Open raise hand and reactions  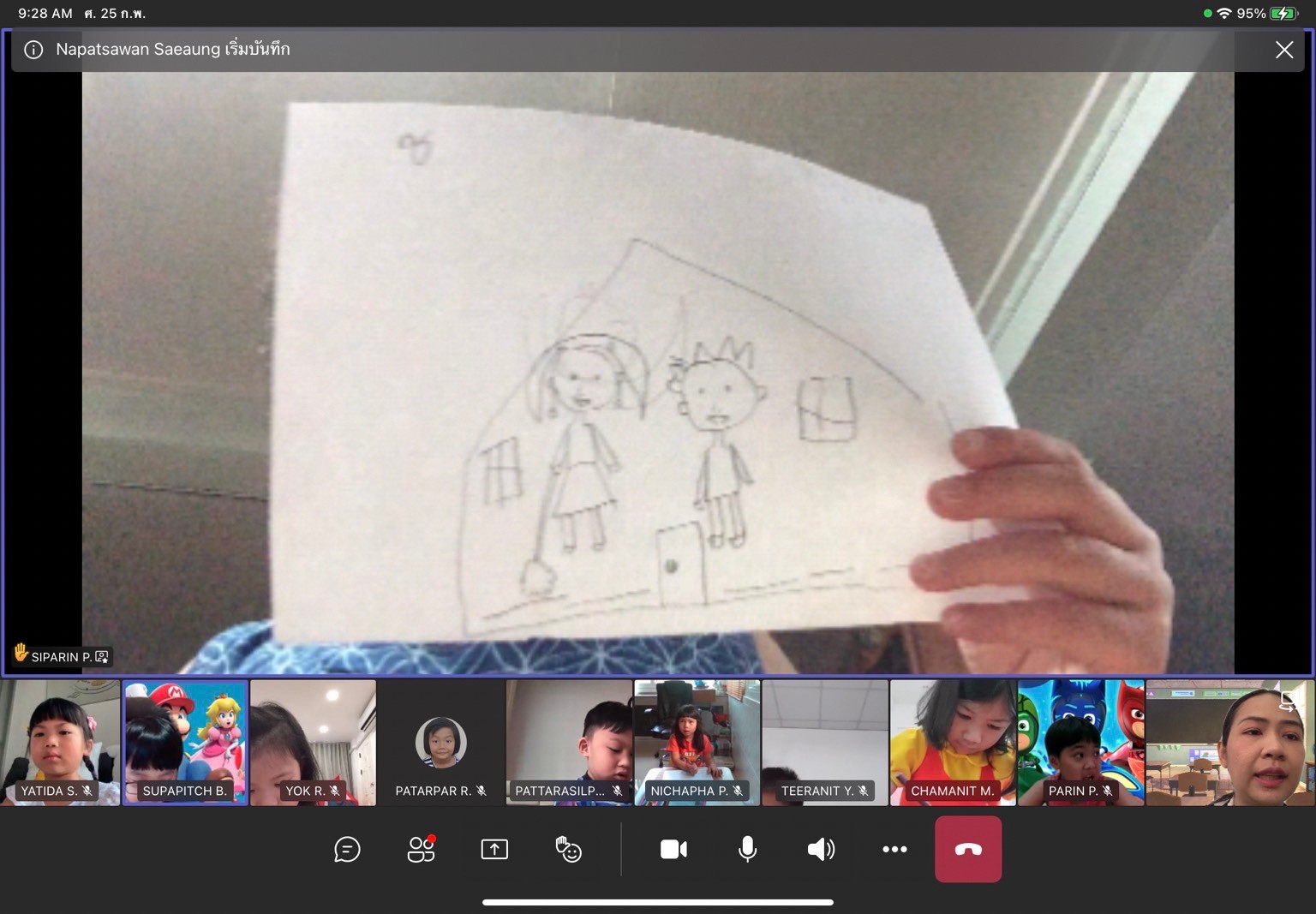tap(568, 849)
